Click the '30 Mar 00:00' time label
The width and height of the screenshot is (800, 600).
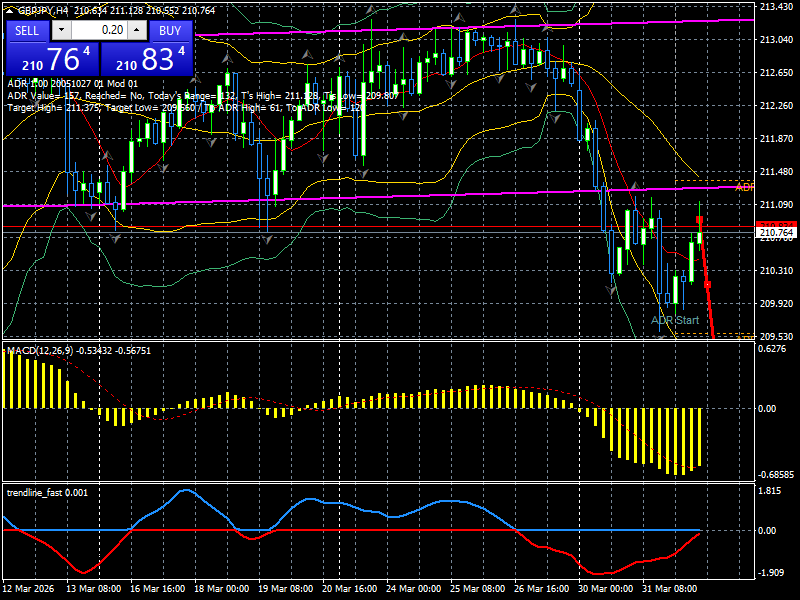tap(606, 589)
